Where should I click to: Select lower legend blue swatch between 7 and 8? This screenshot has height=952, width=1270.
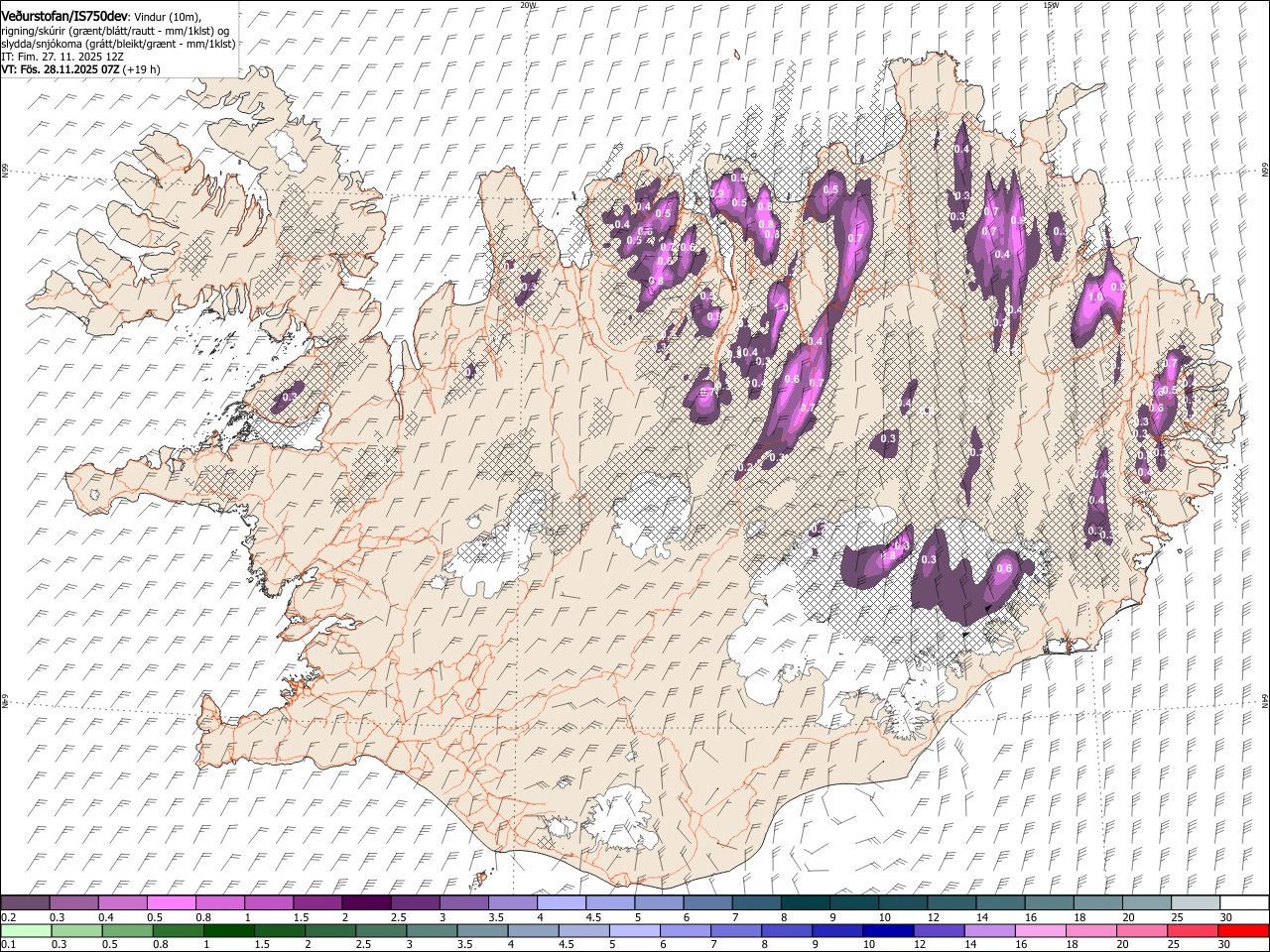(734, 930)
